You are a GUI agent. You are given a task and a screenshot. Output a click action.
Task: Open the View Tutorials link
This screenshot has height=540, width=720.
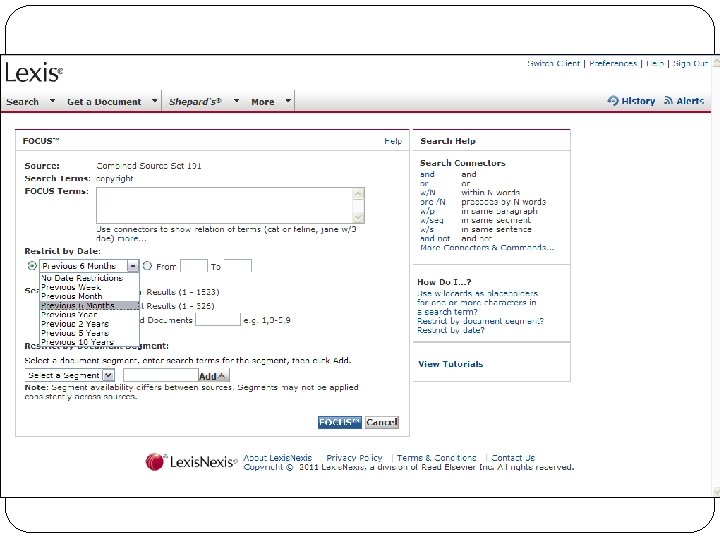450,364
